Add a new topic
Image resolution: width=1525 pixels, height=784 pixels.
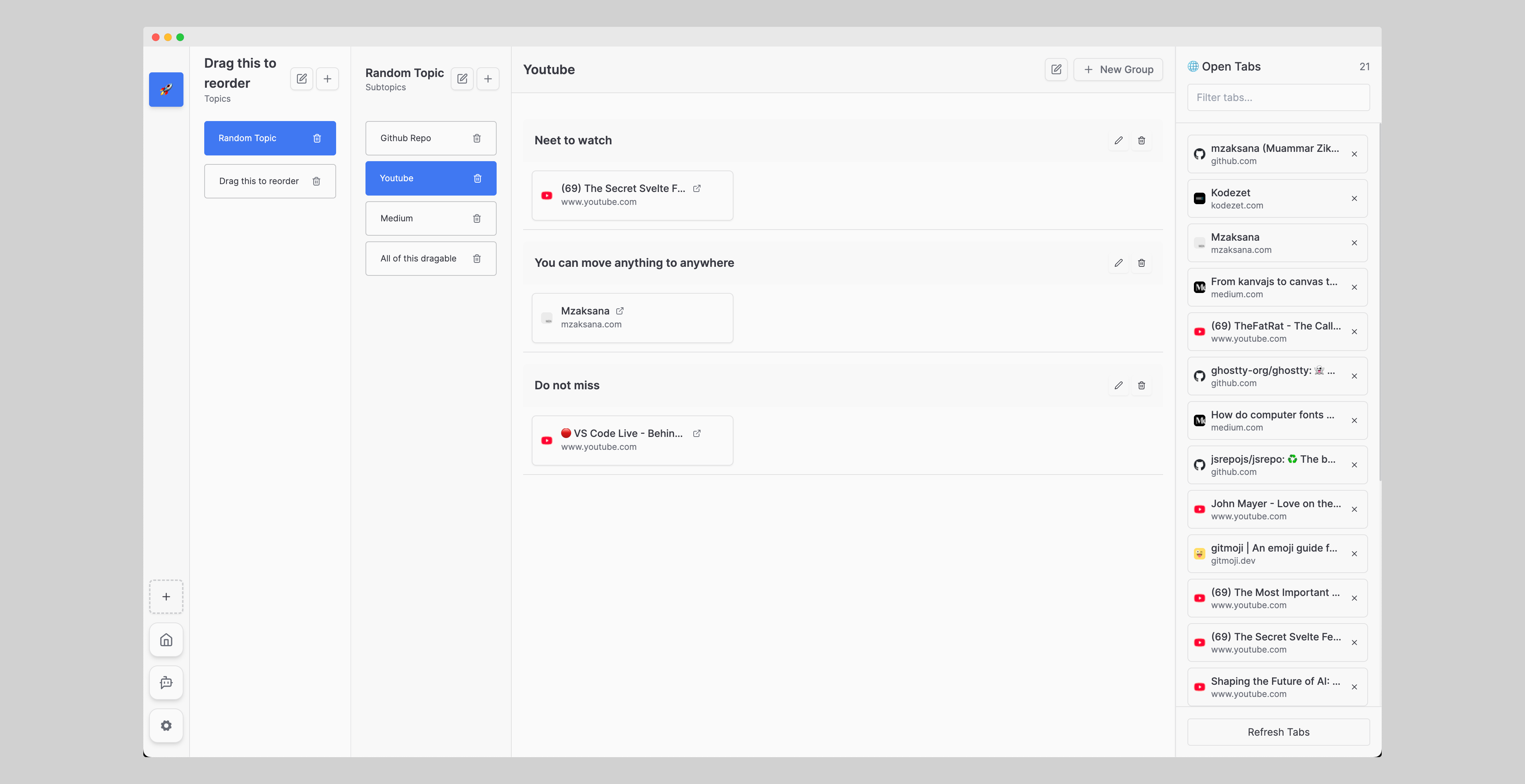pos(328,79)
